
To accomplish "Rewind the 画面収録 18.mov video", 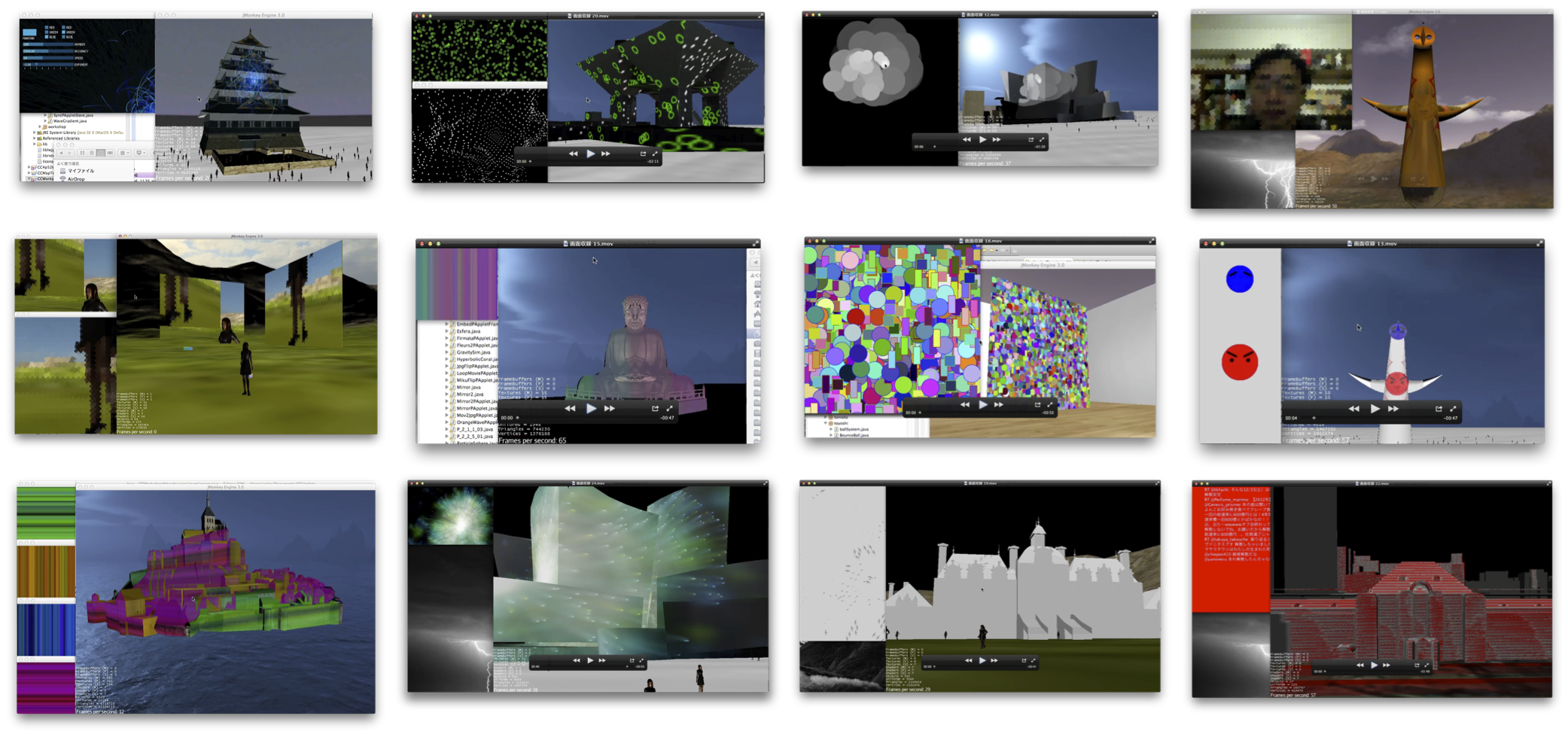I will pos(965,404).
